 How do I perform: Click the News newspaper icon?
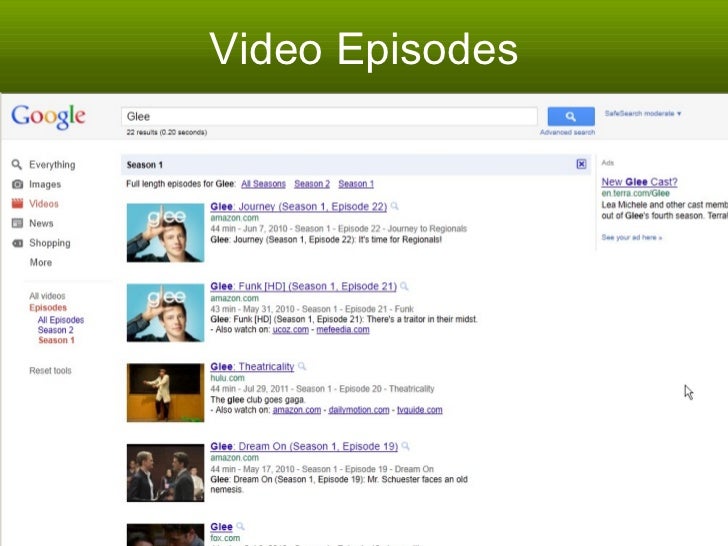point(17,223)
